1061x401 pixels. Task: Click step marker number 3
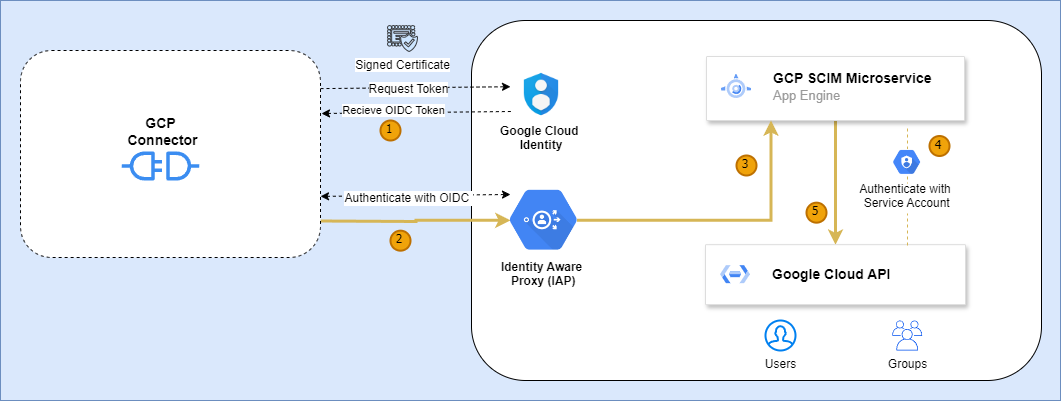point(746,166)
